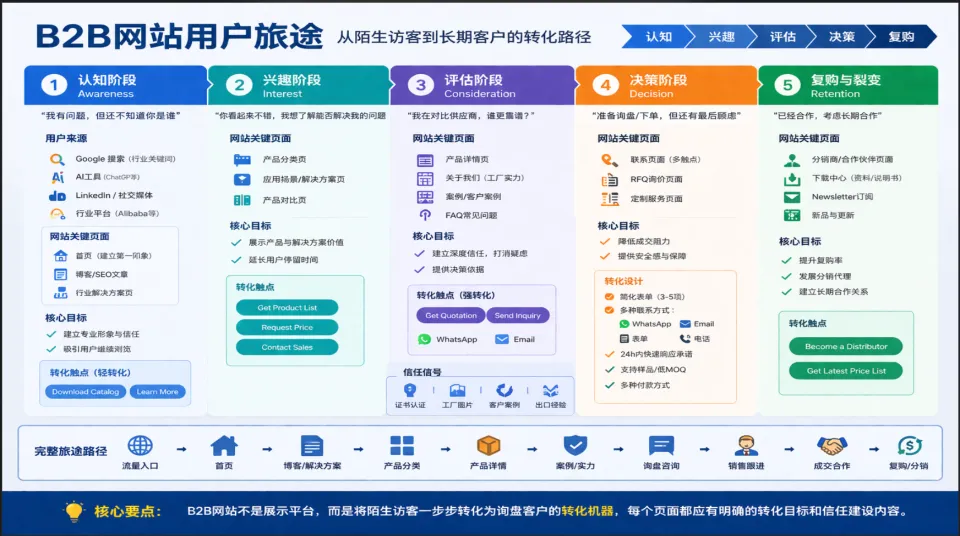Viewport: 960px width, 536px height.
Task: Click the 证书认证 trust signal icon
Action: 410,390
